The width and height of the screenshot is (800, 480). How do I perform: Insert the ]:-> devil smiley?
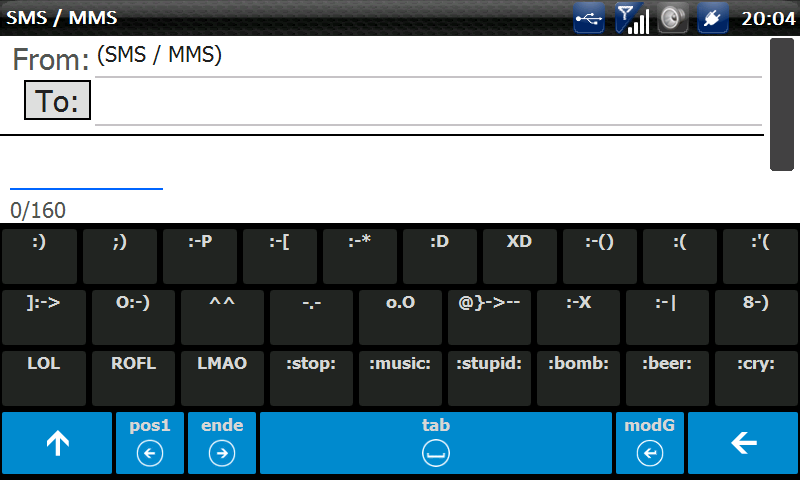[x=44, y=317]
